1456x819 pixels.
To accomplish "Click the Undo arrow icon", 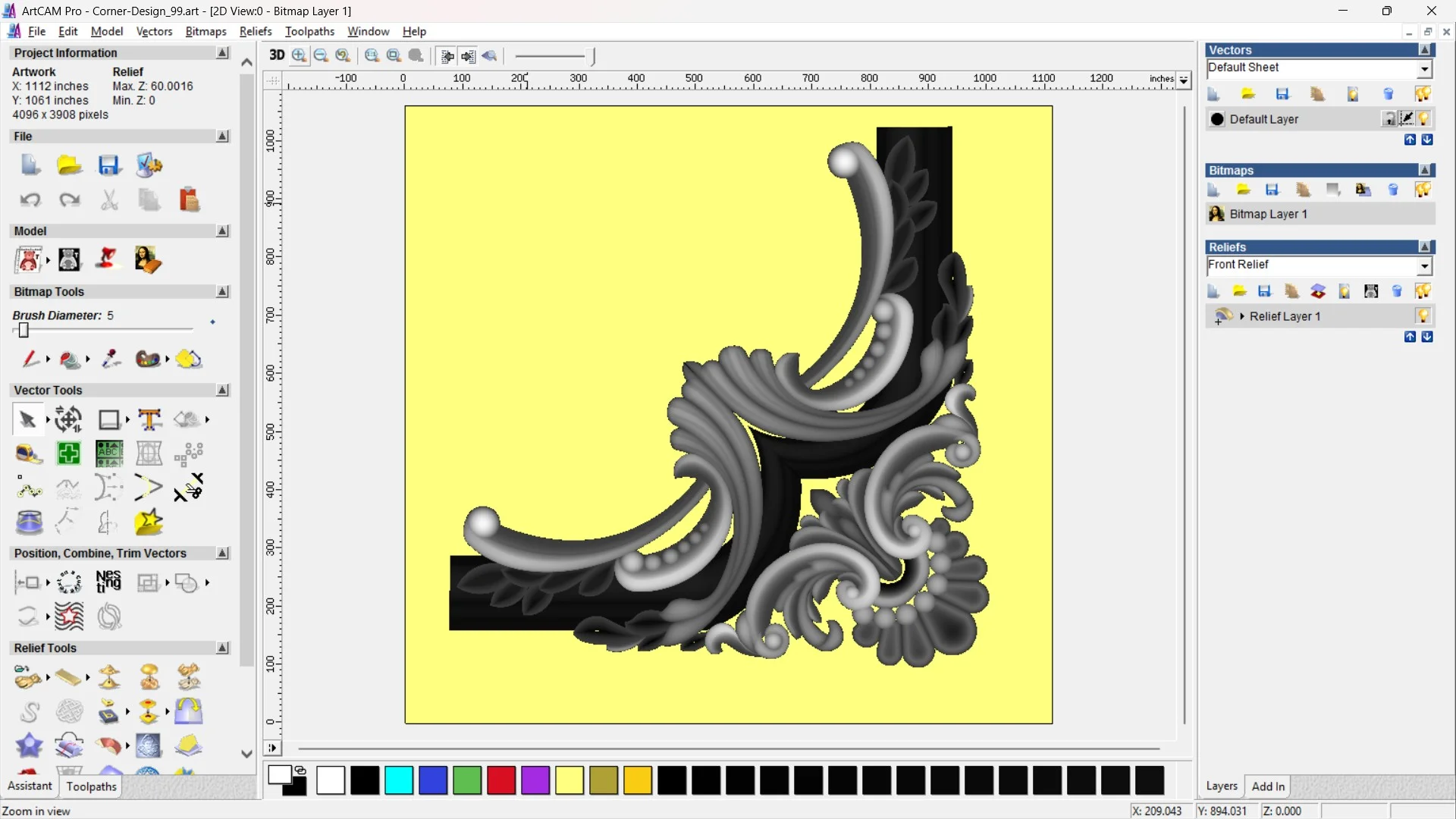I will [30, 199].
